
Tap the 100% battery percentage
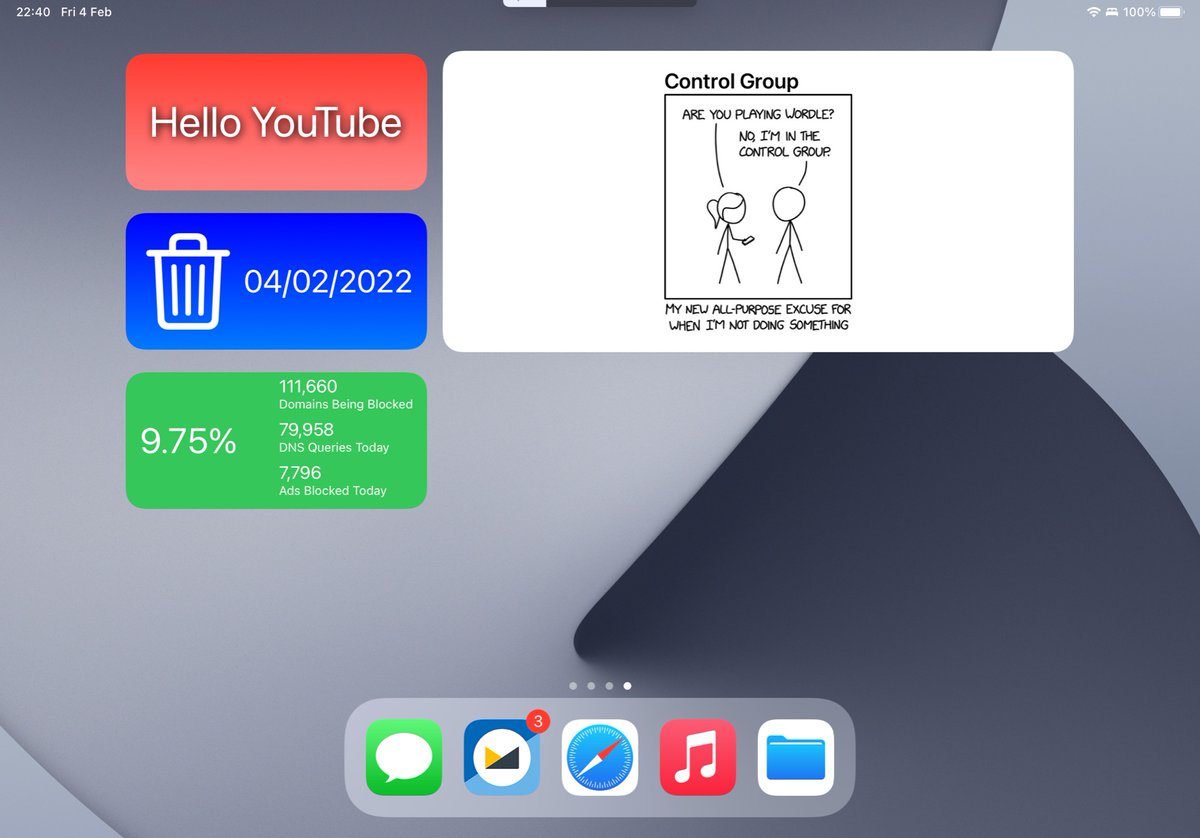1139,12
